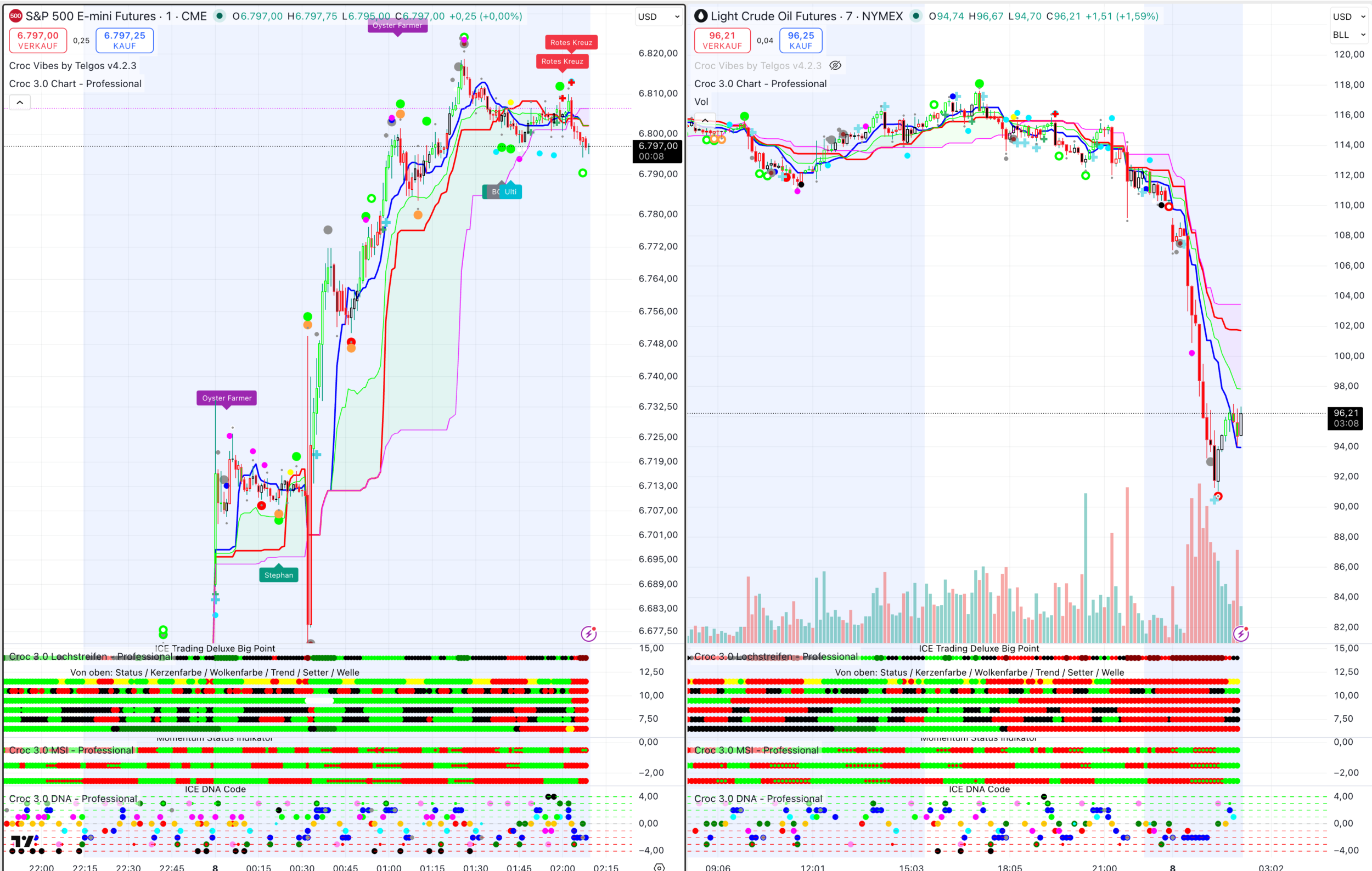The width and height of the screenshot is (1372, 871).
Task: Click the red Rotes Kreuz chart label
Action: point(571,43)
